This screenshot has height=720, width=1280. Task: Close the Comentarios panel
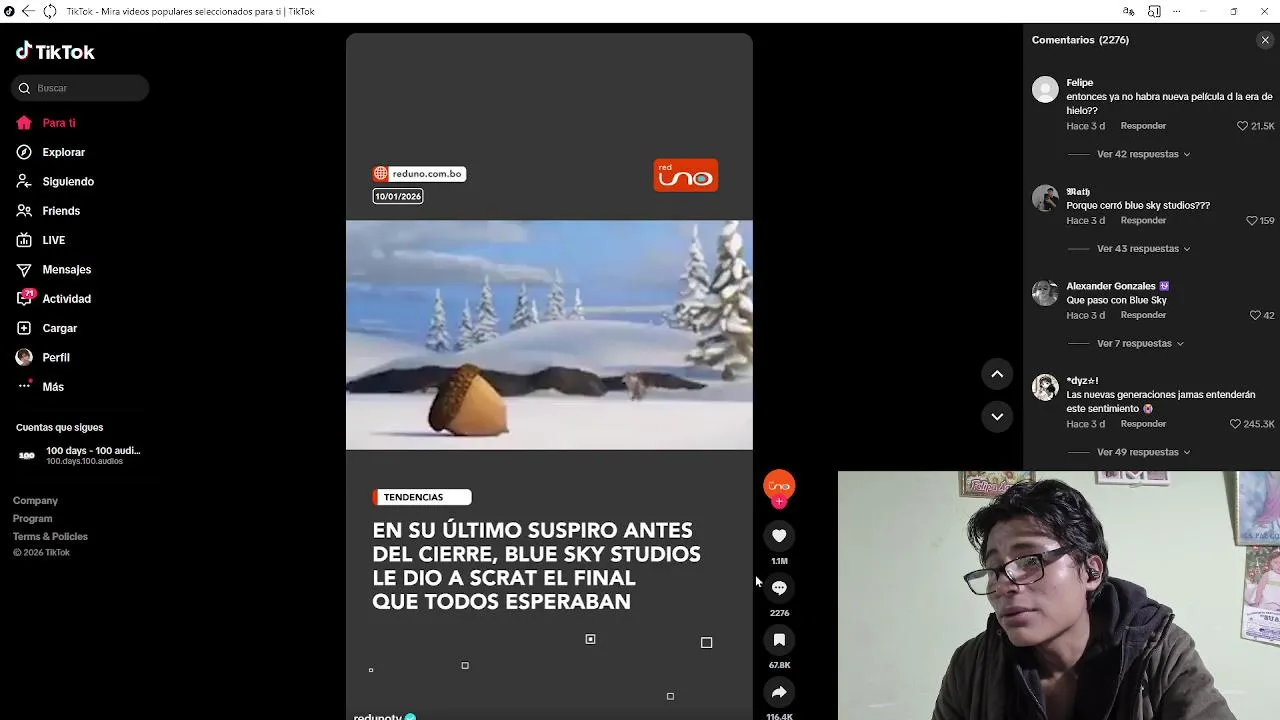[x=1265, y=40]
